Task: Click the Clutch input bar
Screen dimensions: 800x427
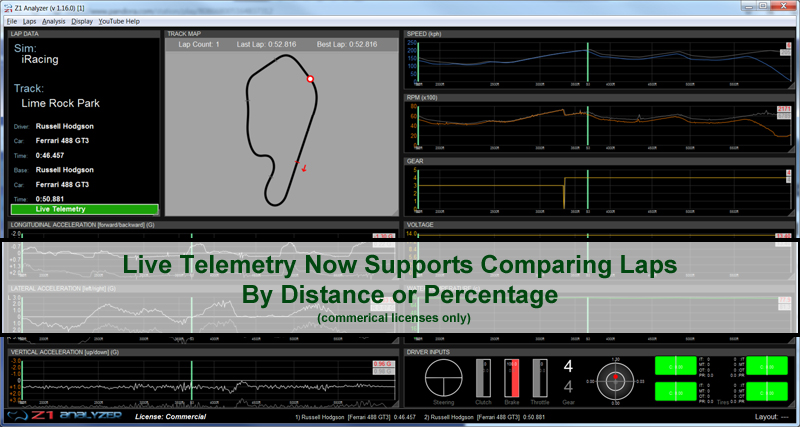Action: [x=483, y=378]
